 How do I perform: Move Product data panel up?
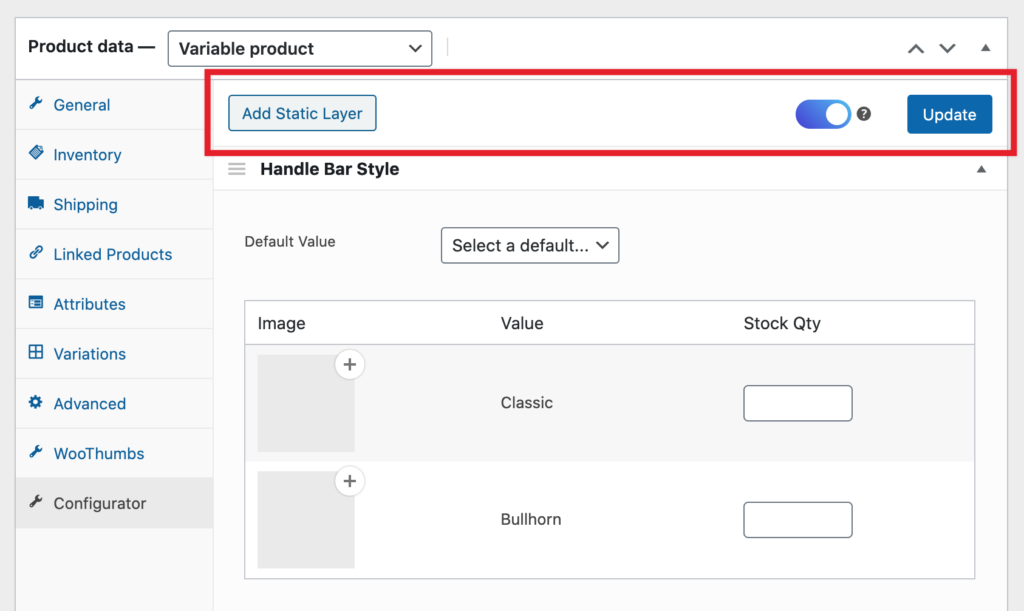click(916, 48)
